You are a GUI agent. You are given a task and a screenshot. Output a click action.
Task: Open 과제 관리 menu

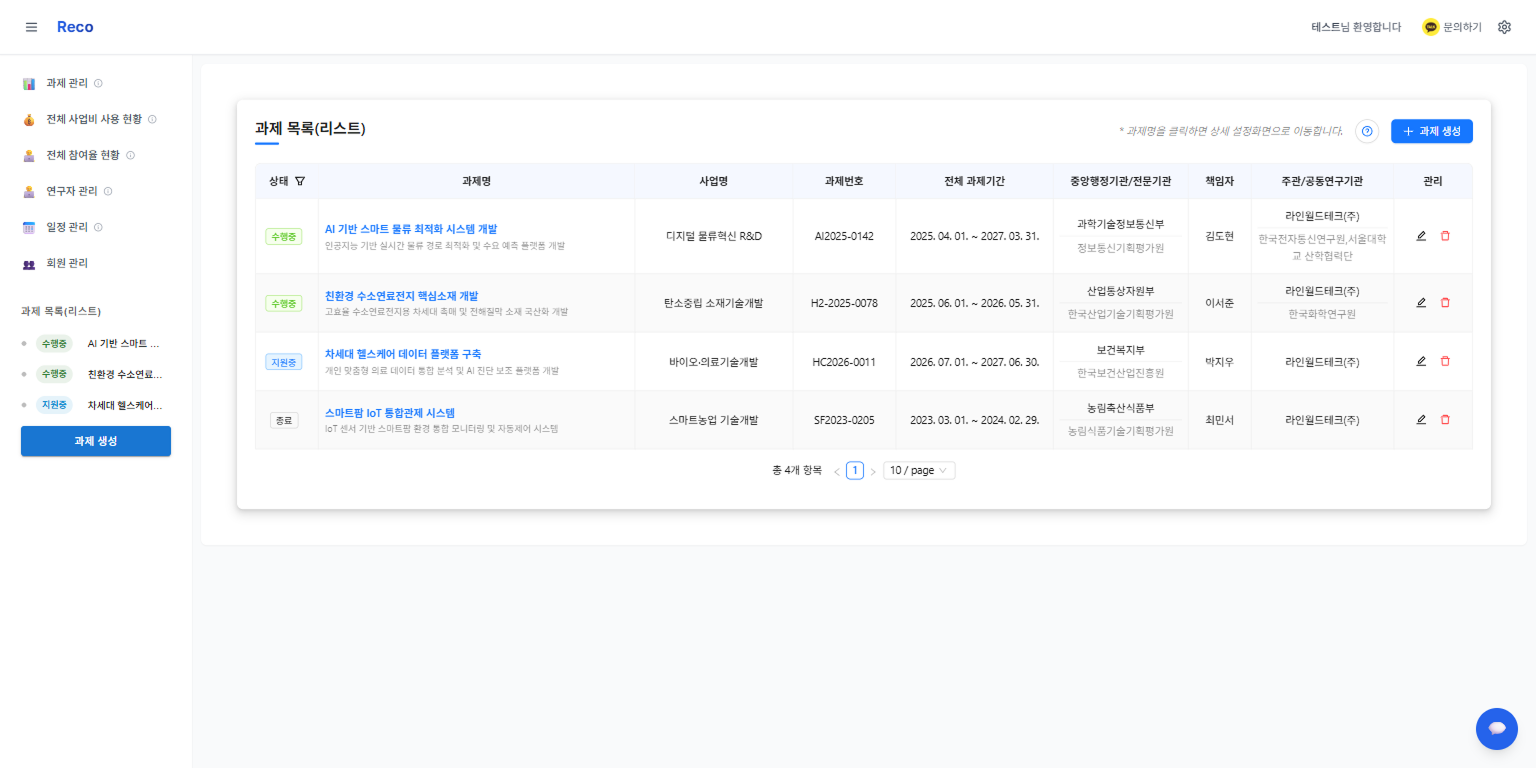67,83
